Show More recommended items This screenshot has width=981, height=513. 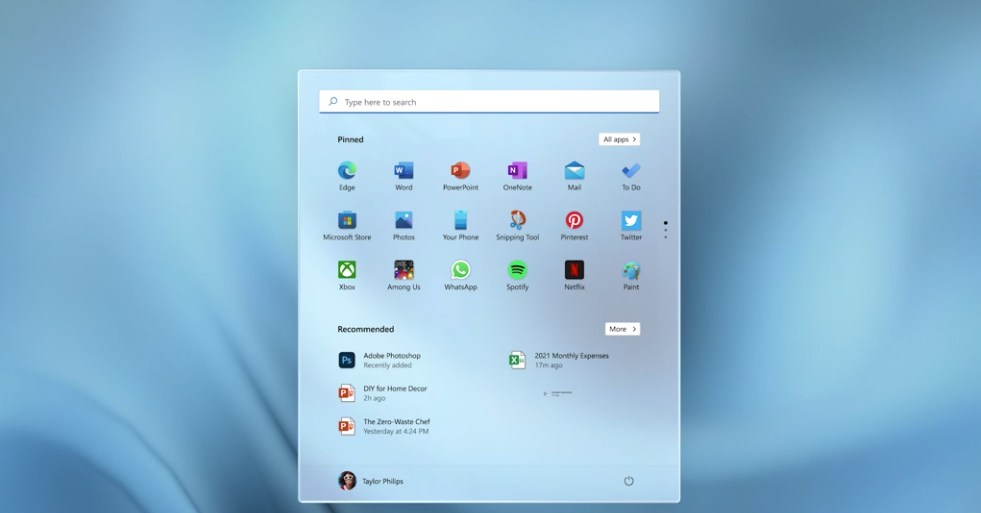click(623, 329)
